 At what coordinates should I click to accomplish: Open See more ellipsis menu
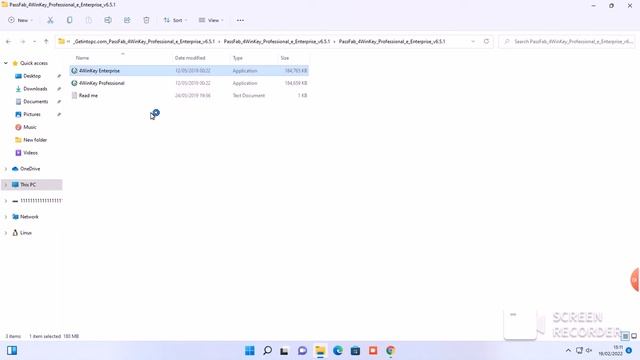click(x=240, y=20)
